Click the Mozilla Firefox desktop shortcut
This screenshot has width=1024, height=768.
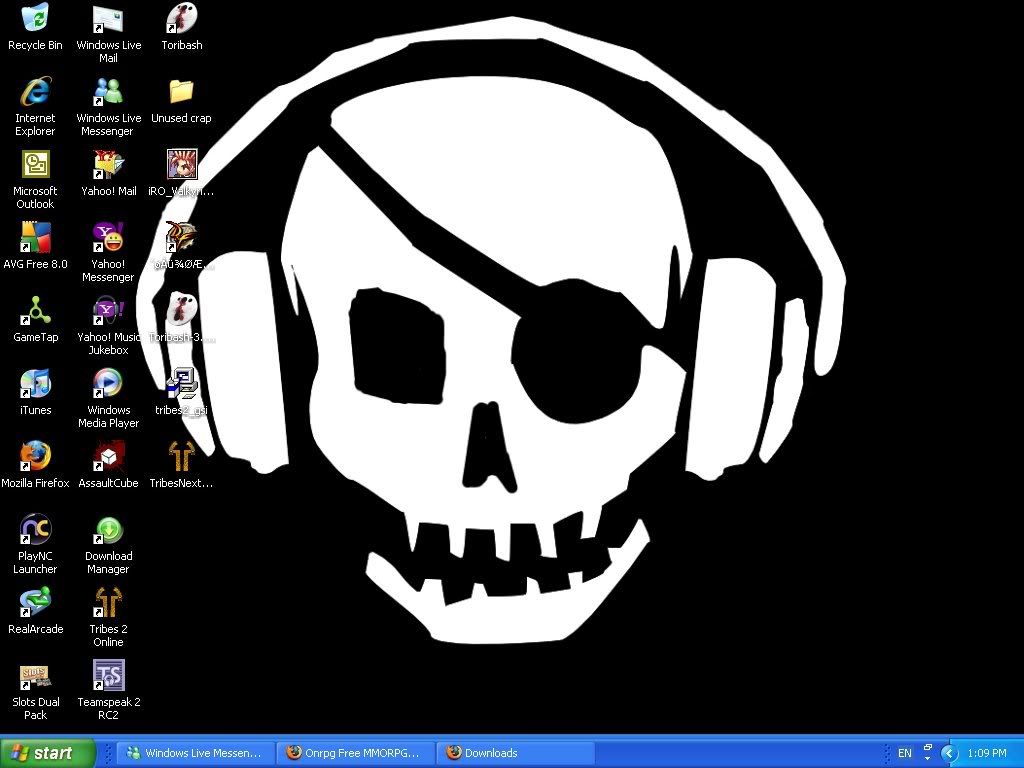(35, 457)
